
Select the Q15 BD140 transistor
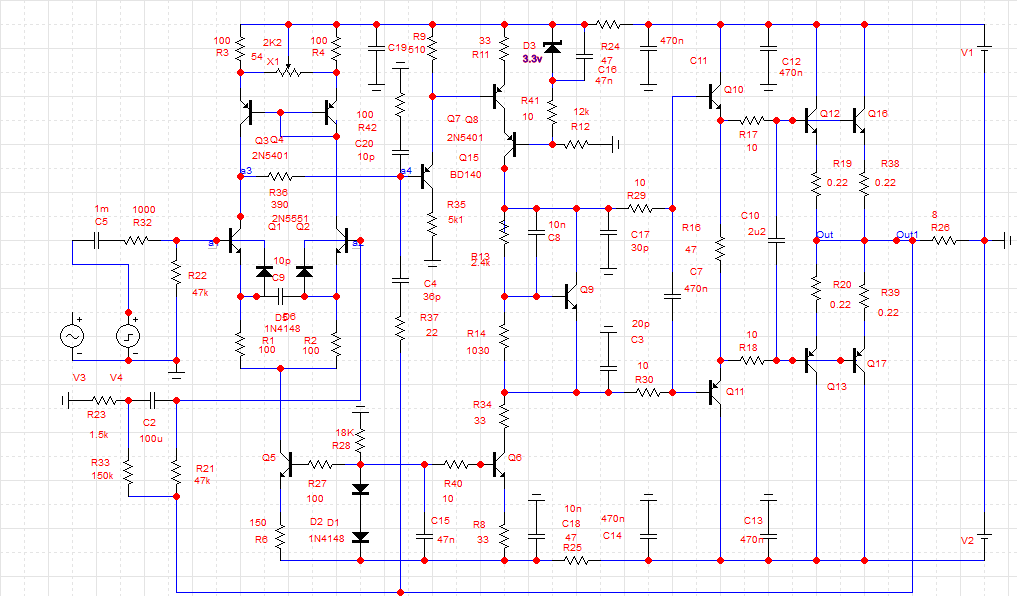click(x=427, y=176)
